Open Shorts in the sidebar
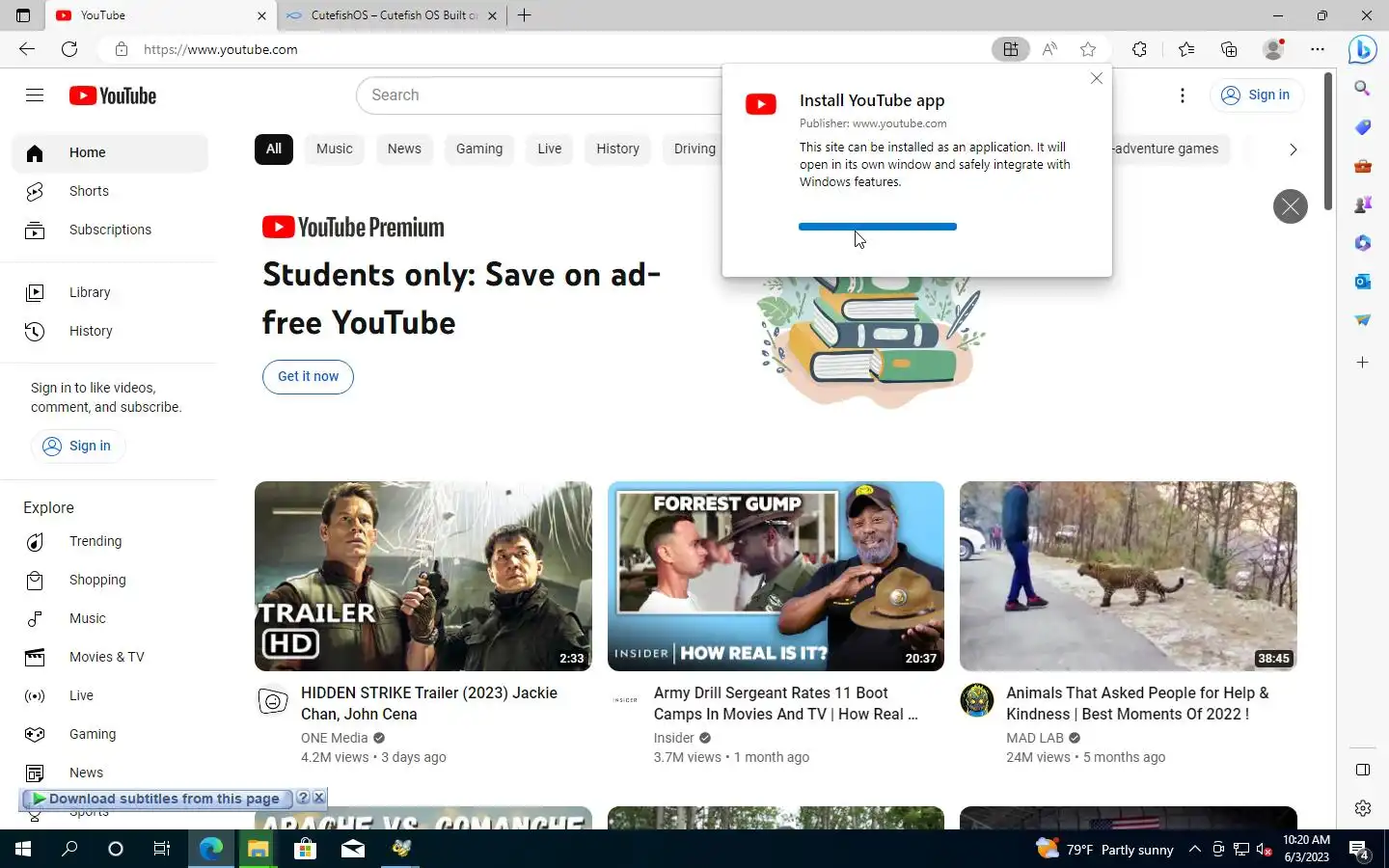1389x868 pixels. point(110,191)
